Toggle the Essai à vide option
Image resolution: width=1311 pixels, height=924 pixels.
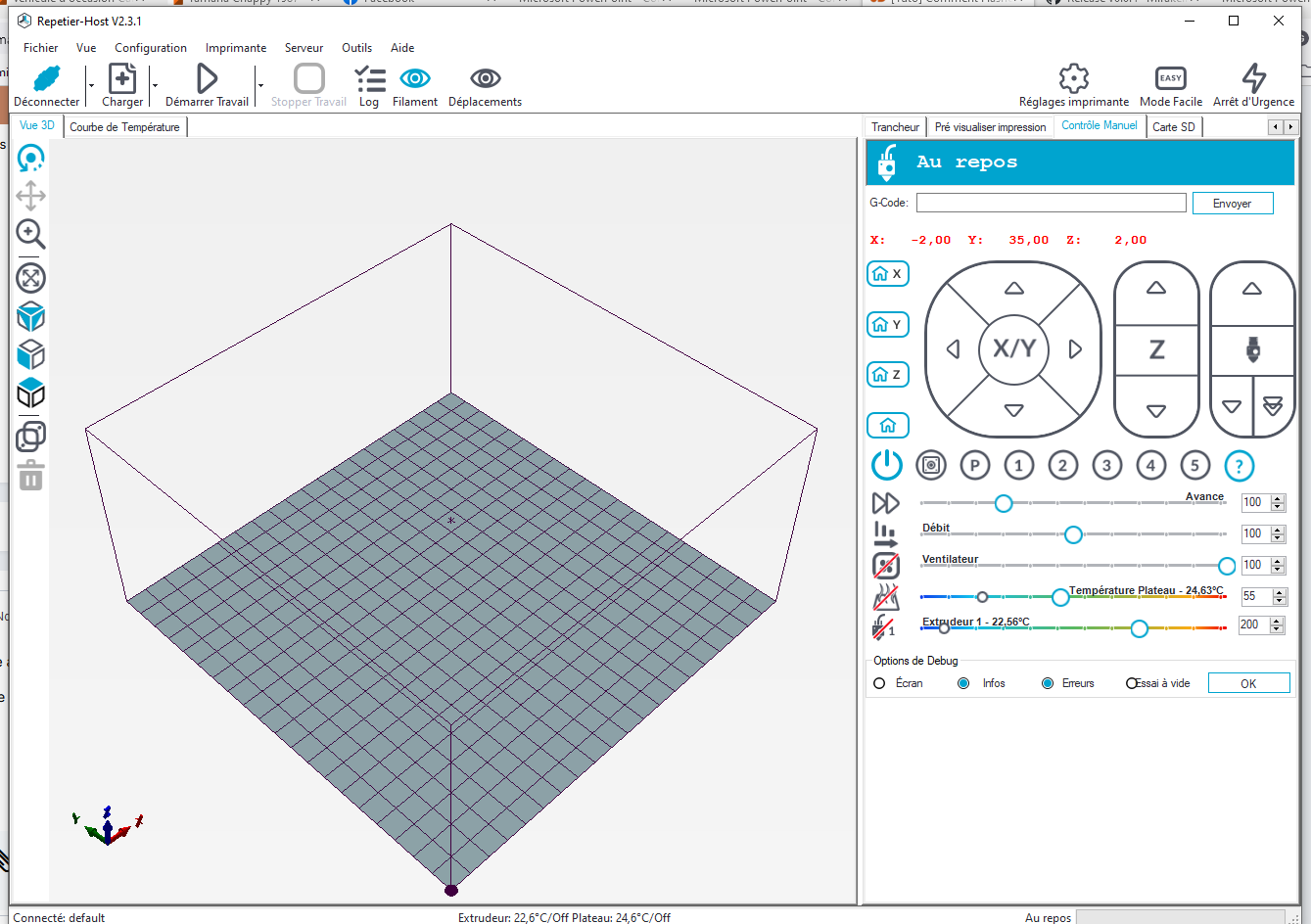tap(1132, 683)
